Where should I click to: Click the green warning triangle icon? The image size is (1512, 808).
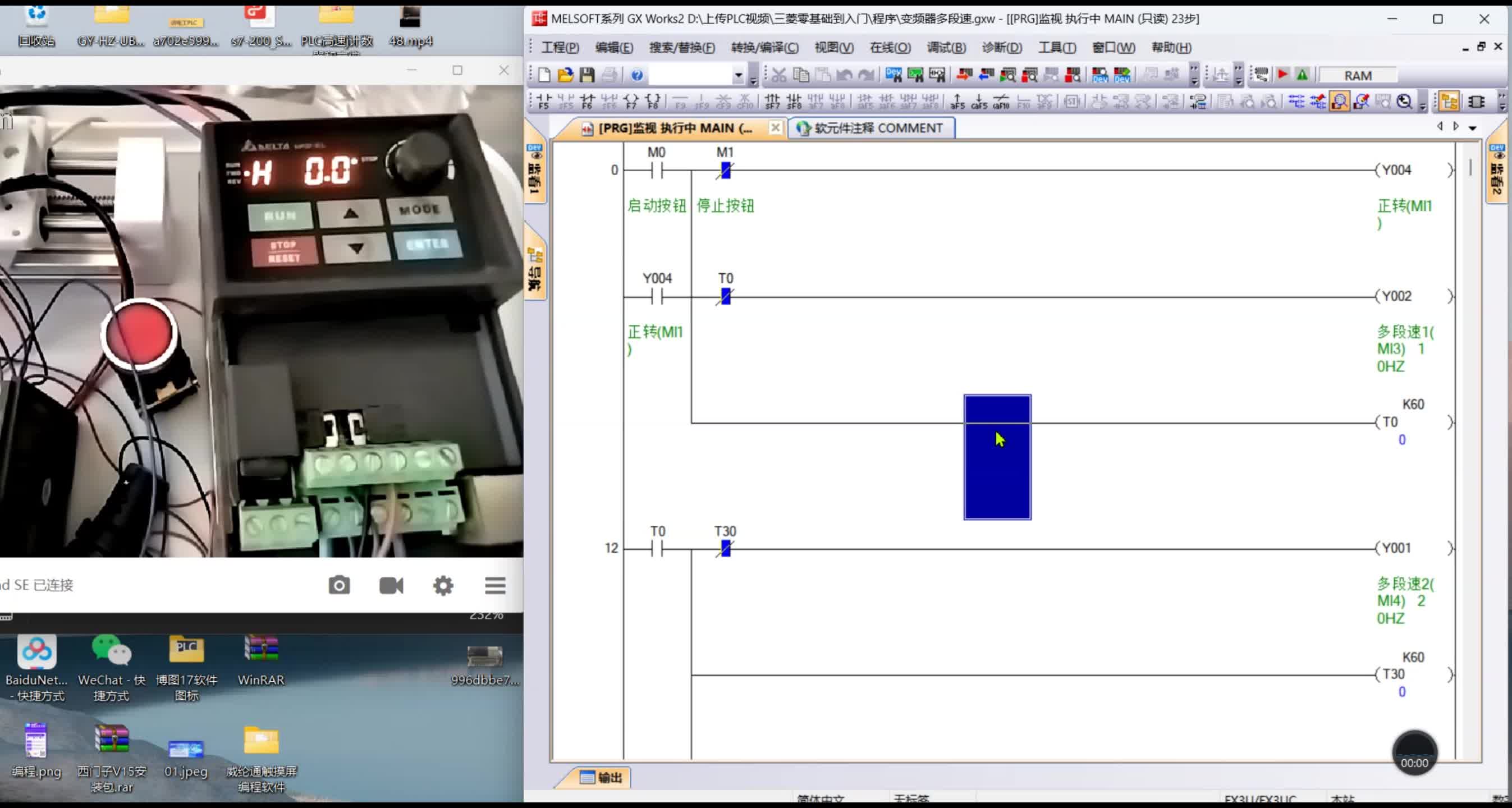pos(1303,75)
